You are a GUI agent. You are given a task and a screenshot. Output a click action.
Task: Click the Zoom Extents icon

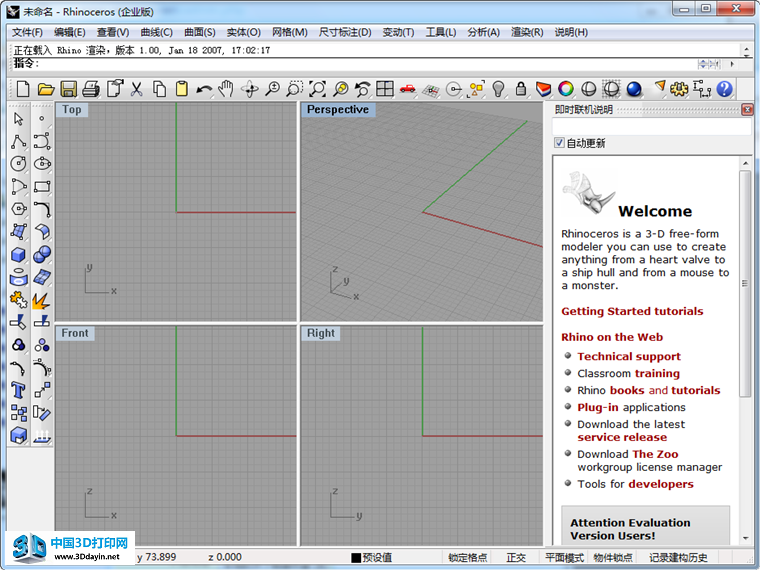pos(317,89)
